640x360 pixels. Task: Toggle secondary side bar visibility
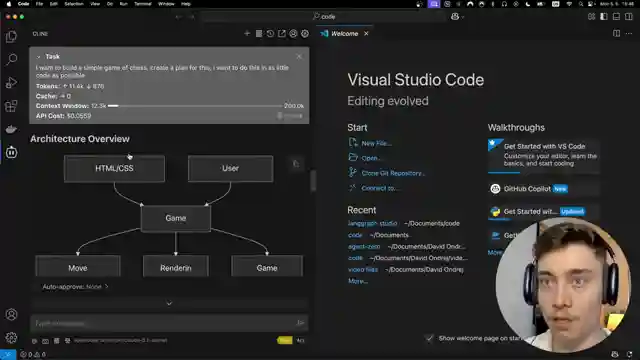(x=629, y=17)
